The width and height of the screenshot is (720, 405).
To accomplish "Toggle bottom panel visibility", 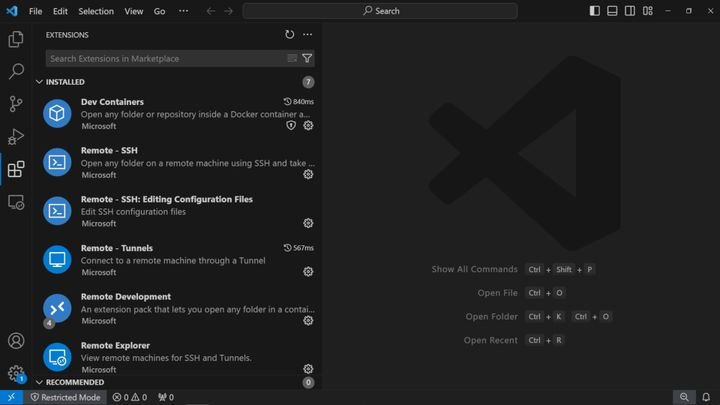I will (612, 11).
